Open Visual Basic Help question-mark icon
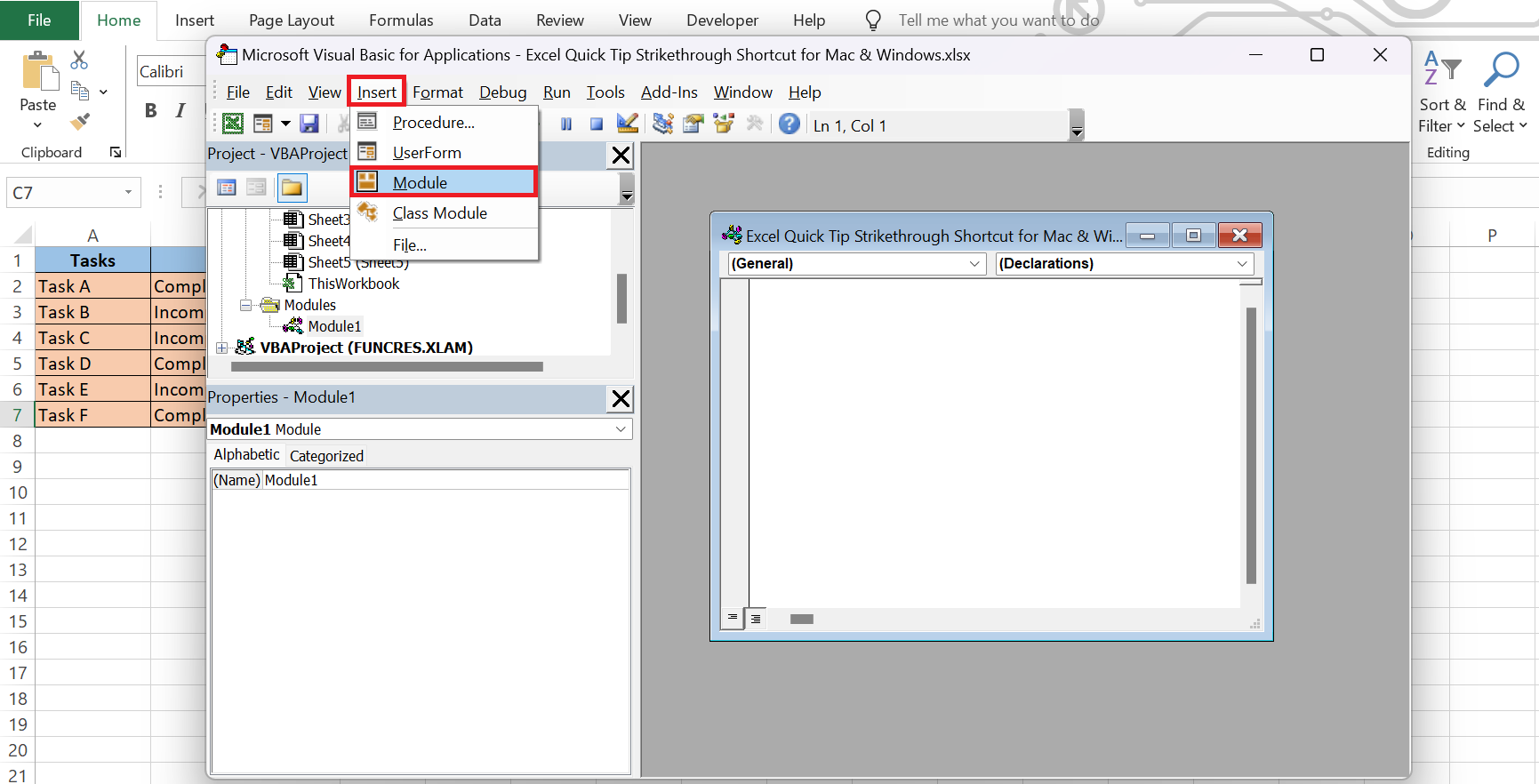 (x=790, y=124)
